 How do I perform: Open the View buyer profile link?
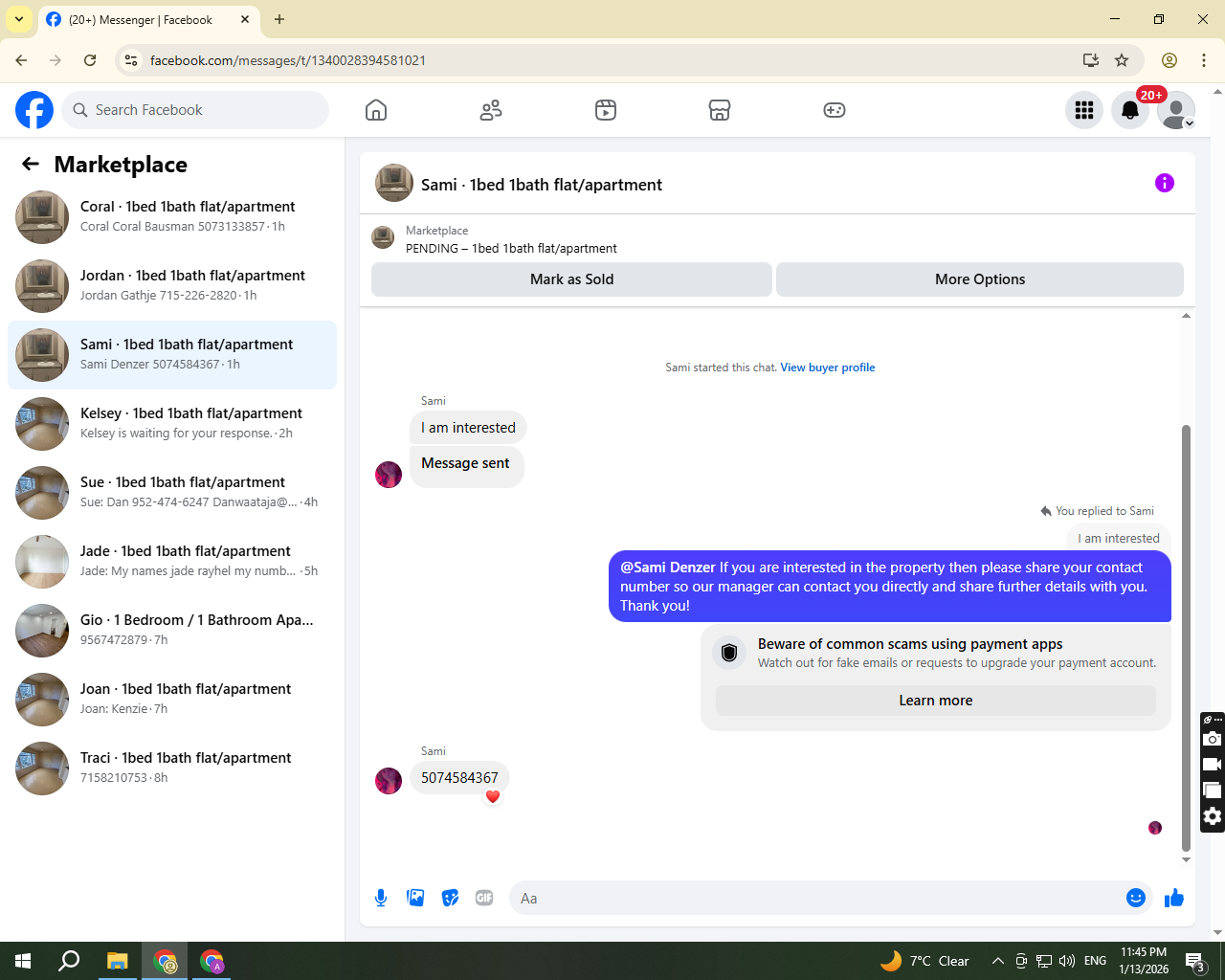tap(828, 367)
